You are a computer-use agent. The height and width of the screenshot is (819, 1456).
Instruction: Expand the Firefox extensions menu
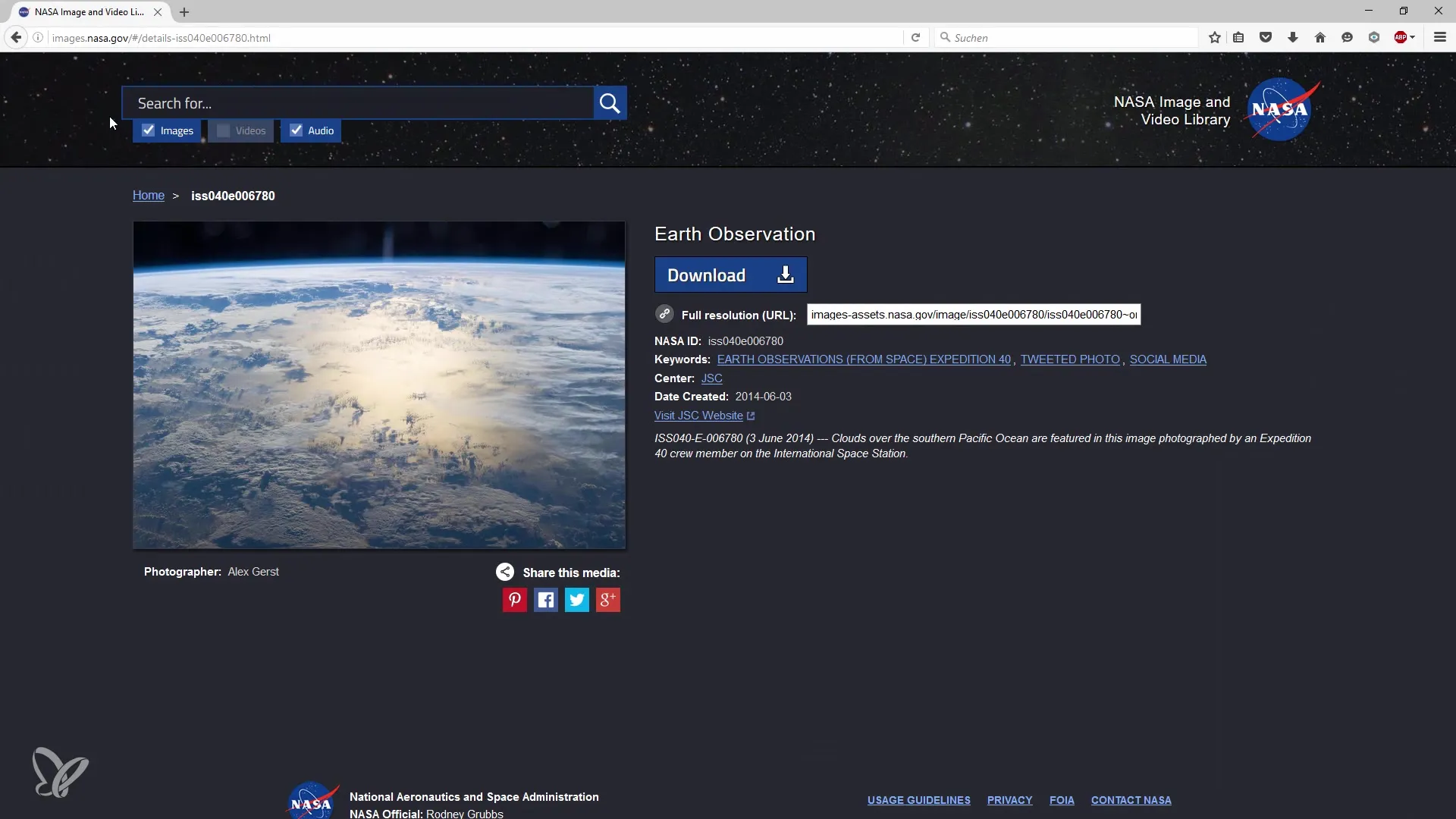coord(1413,38)
